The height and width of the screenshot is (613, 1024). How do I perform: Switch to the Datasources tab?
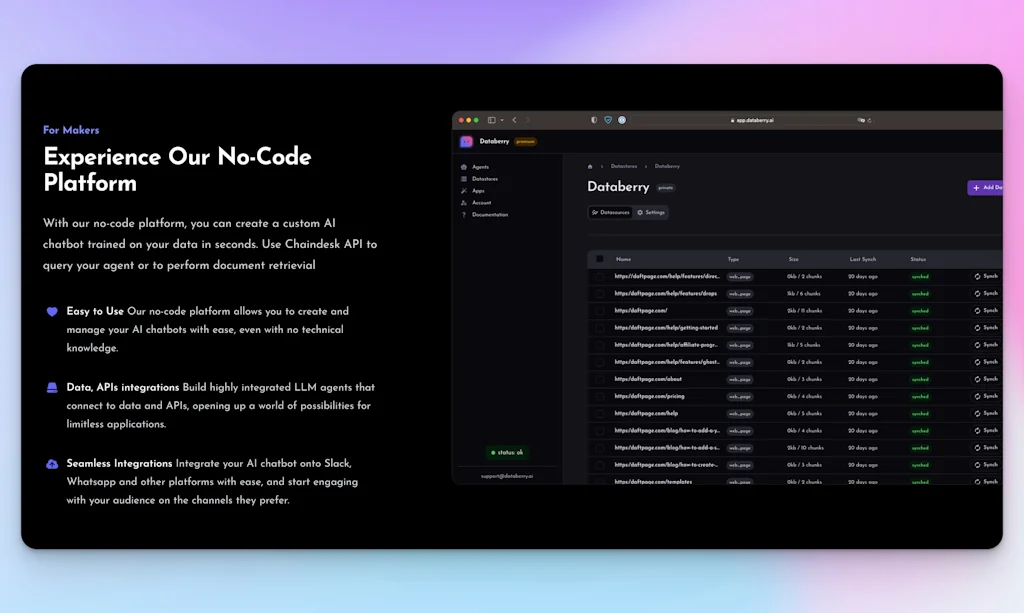click(x=611, y=212)
